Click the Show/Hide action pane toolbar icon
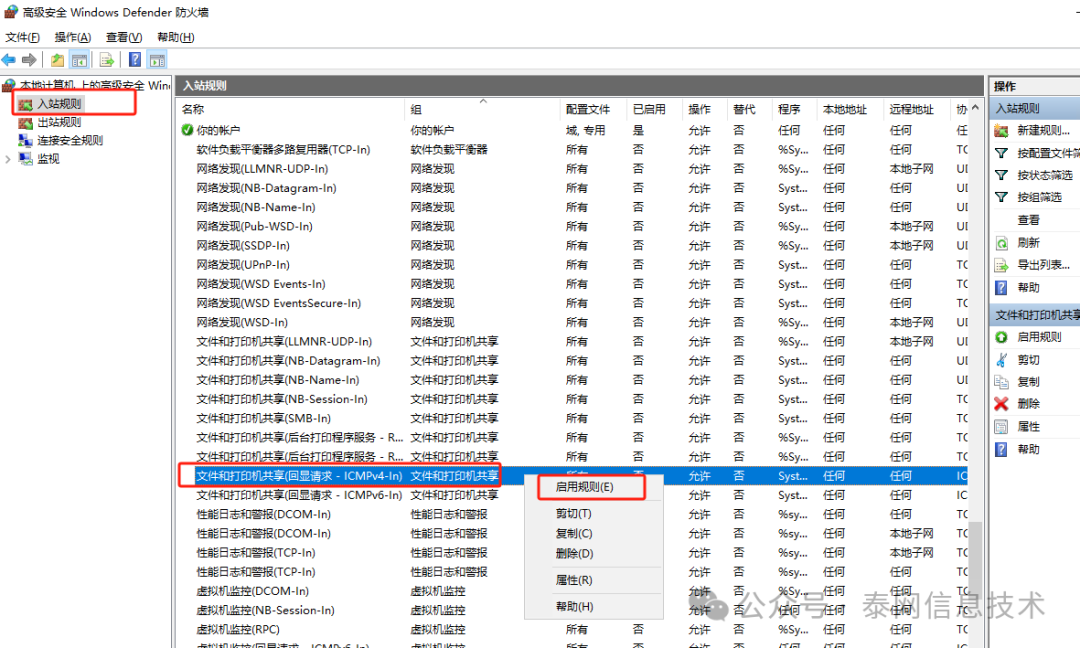The width and height of the screenshot is (1080, 648). [x=158, y=60]
